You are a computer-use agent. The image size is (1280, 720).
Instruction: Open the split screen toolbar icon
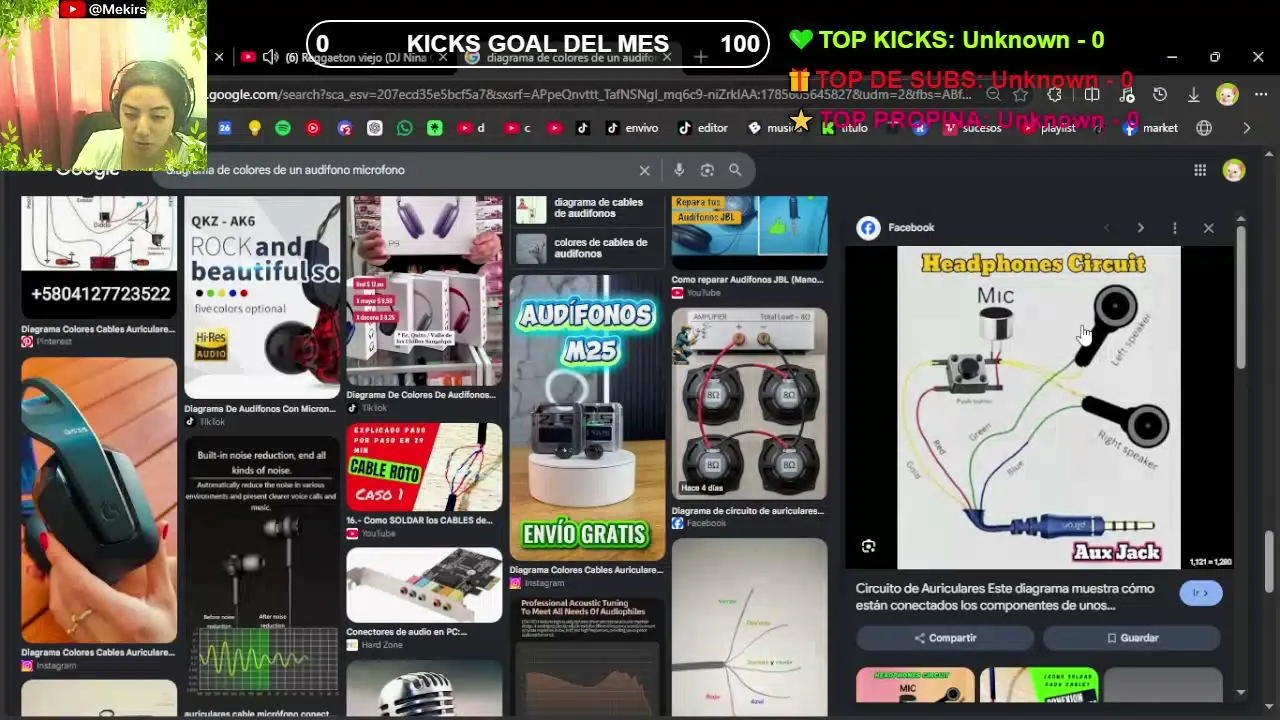[x=1092, y=95]
